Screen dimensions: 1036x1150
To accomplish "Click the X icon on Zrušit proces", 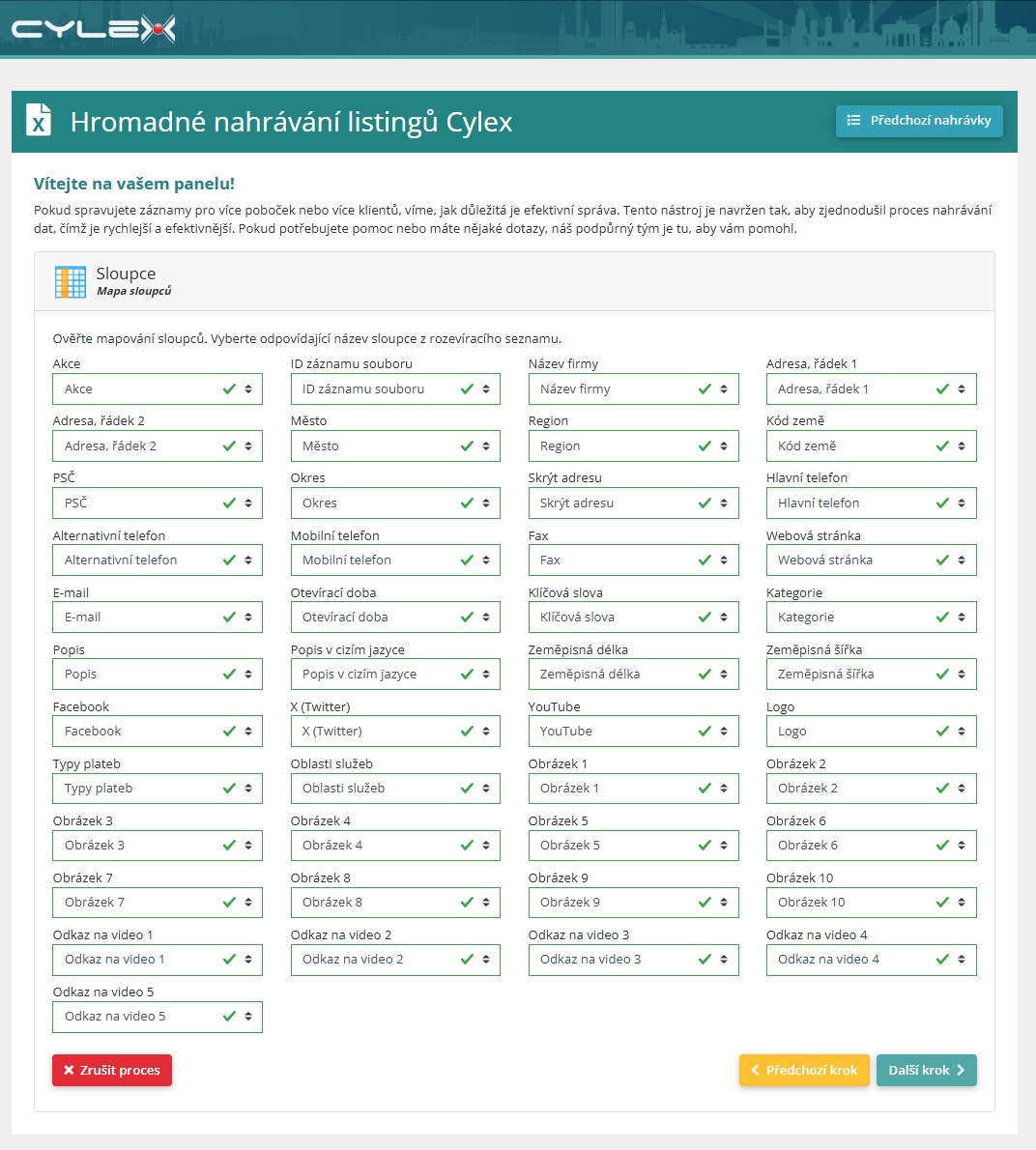I will 69,1070.
